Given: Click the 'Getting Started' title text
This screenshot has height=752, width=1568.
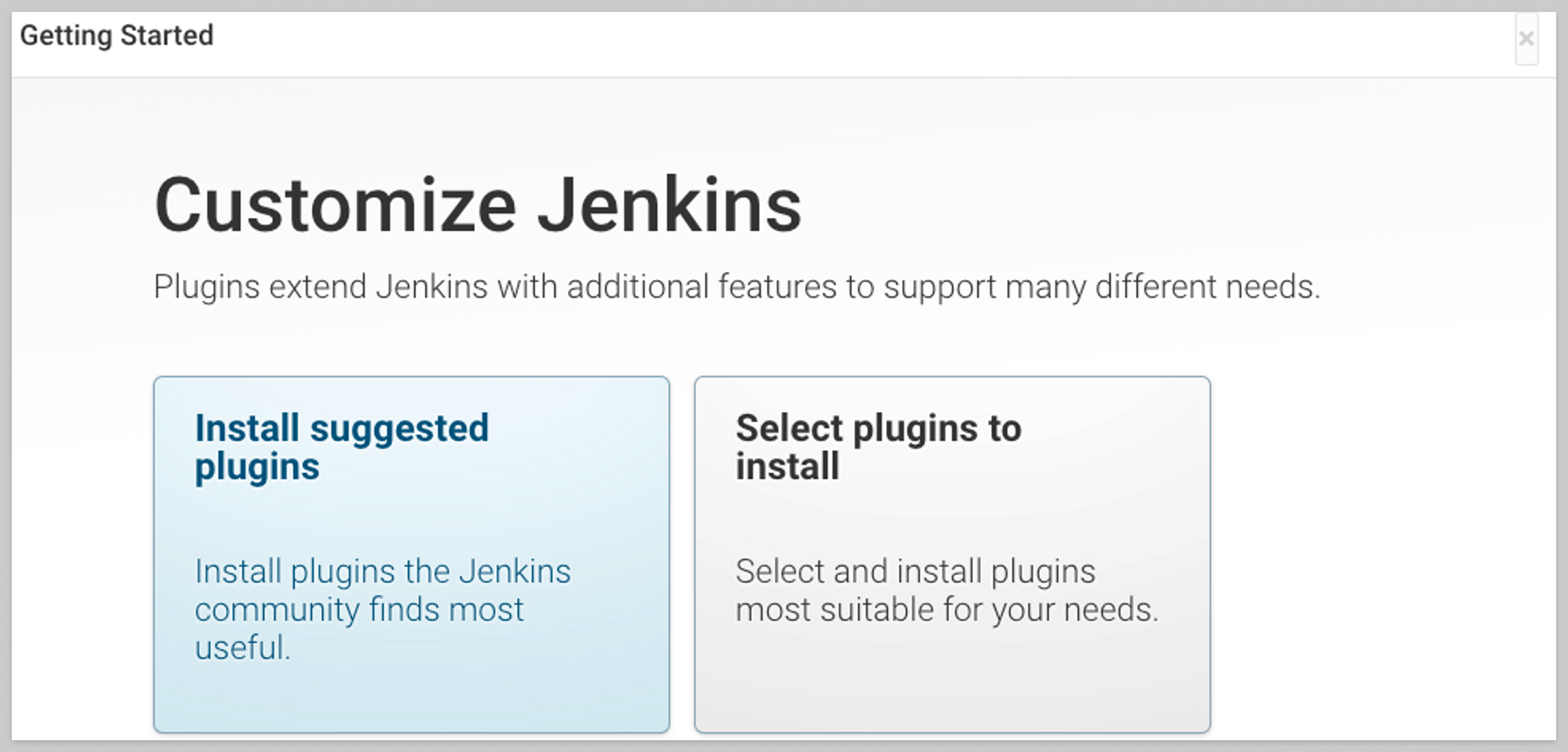Looking at the screenshot, I should coord(116,36).
